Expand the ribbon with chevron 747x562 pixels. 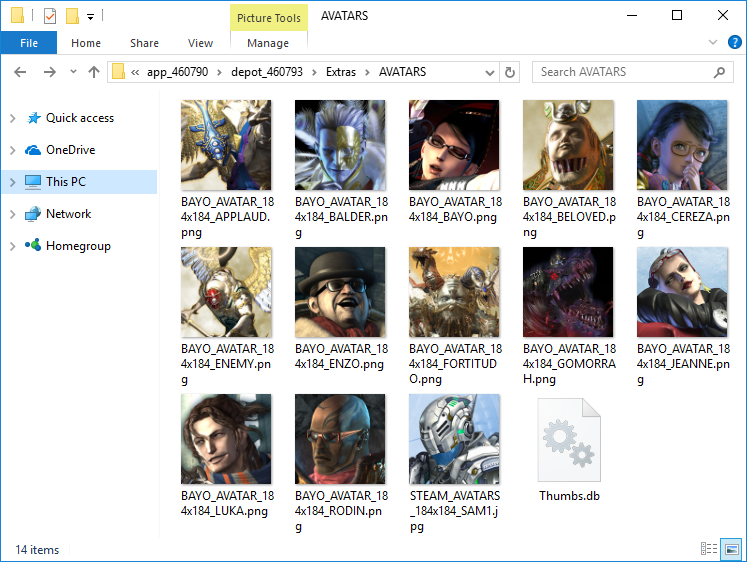[x=712, y=43]
